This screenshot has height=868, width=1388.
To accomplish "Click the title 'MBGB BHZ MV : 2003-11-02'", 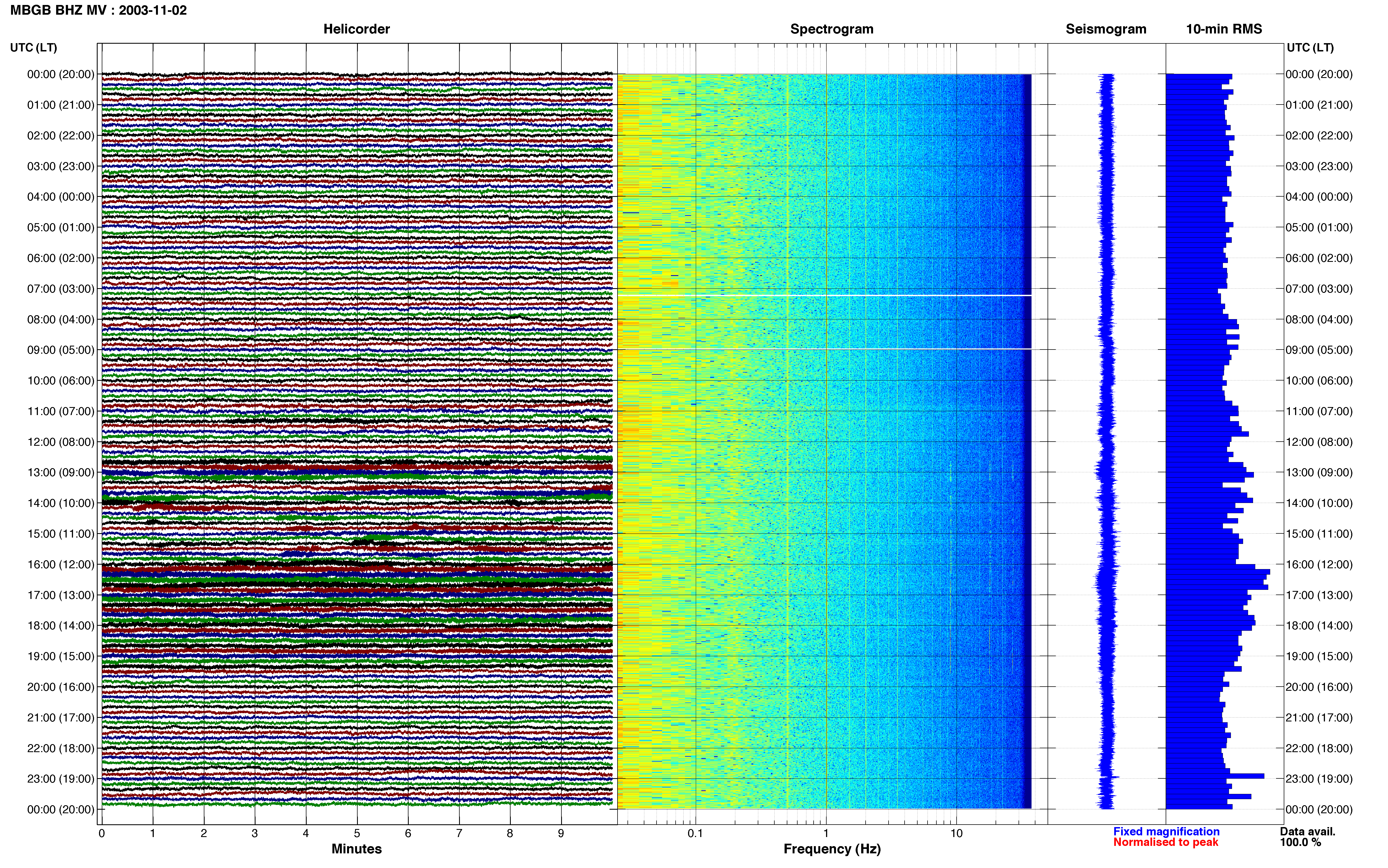I will (x=98, y=10).
